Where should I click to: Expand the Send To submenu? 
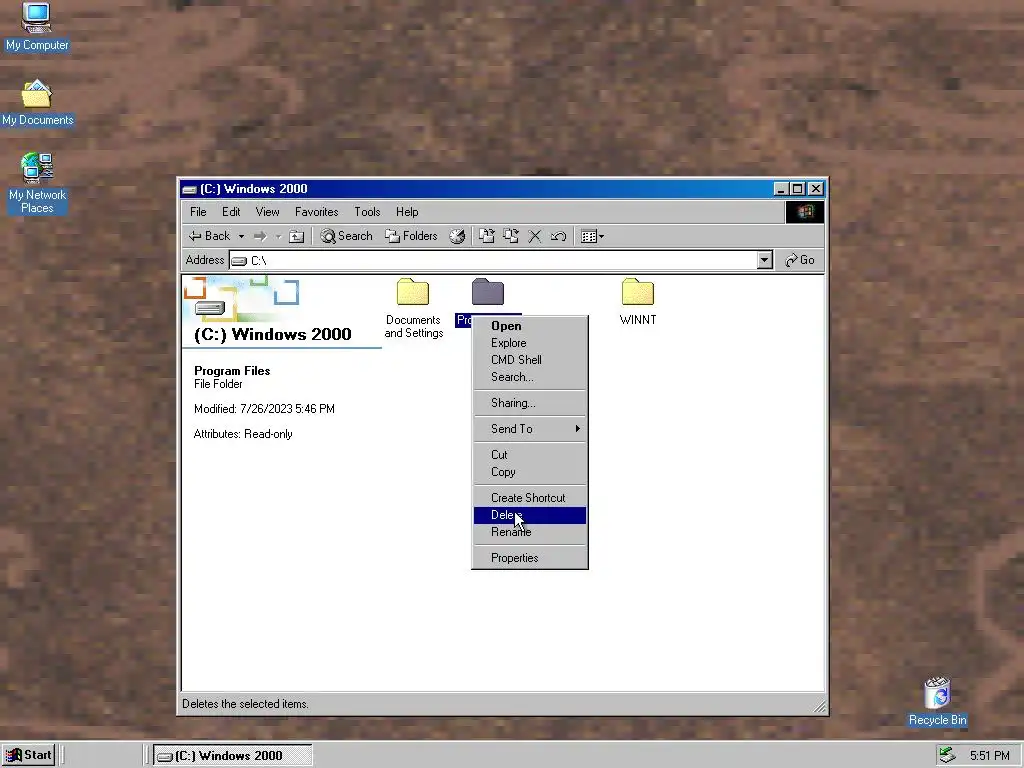pyautogui.click(x=530, y=429)
